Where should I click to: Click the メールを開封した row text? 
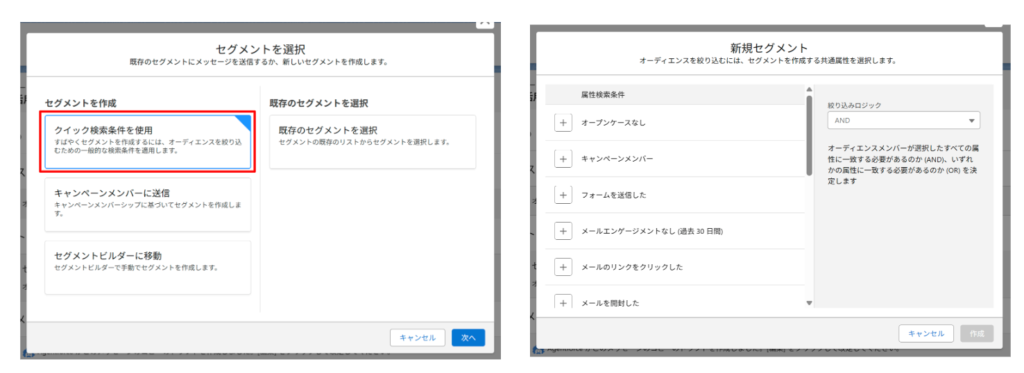pyautogui.click(x=610, y=303)
